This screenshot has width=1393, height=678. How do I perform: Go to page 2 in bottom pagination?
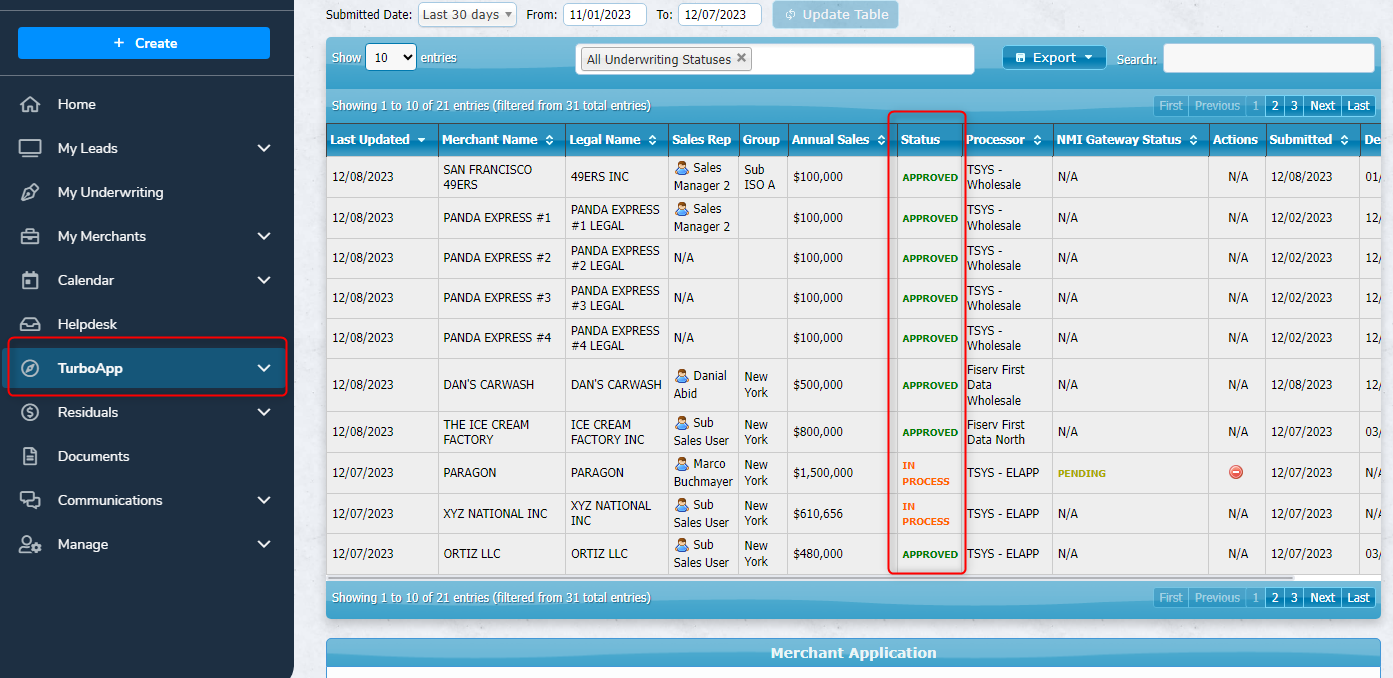(1274, 597)
